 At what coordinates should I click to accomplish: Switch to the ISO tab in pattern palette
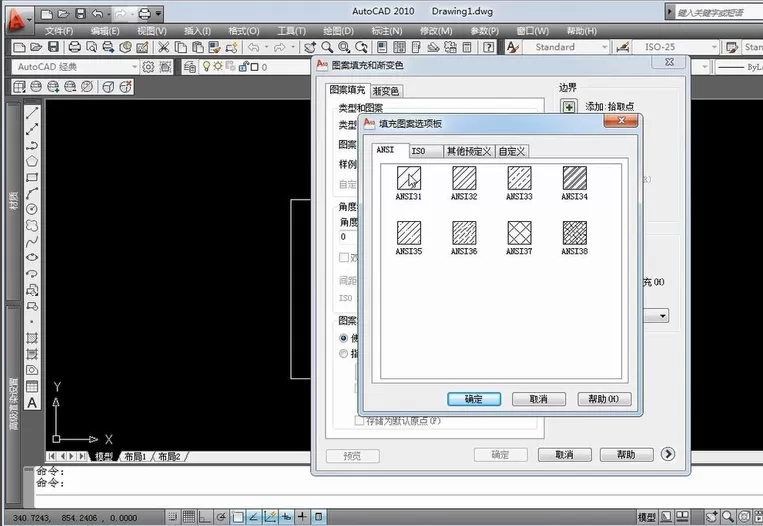(426, 151)
